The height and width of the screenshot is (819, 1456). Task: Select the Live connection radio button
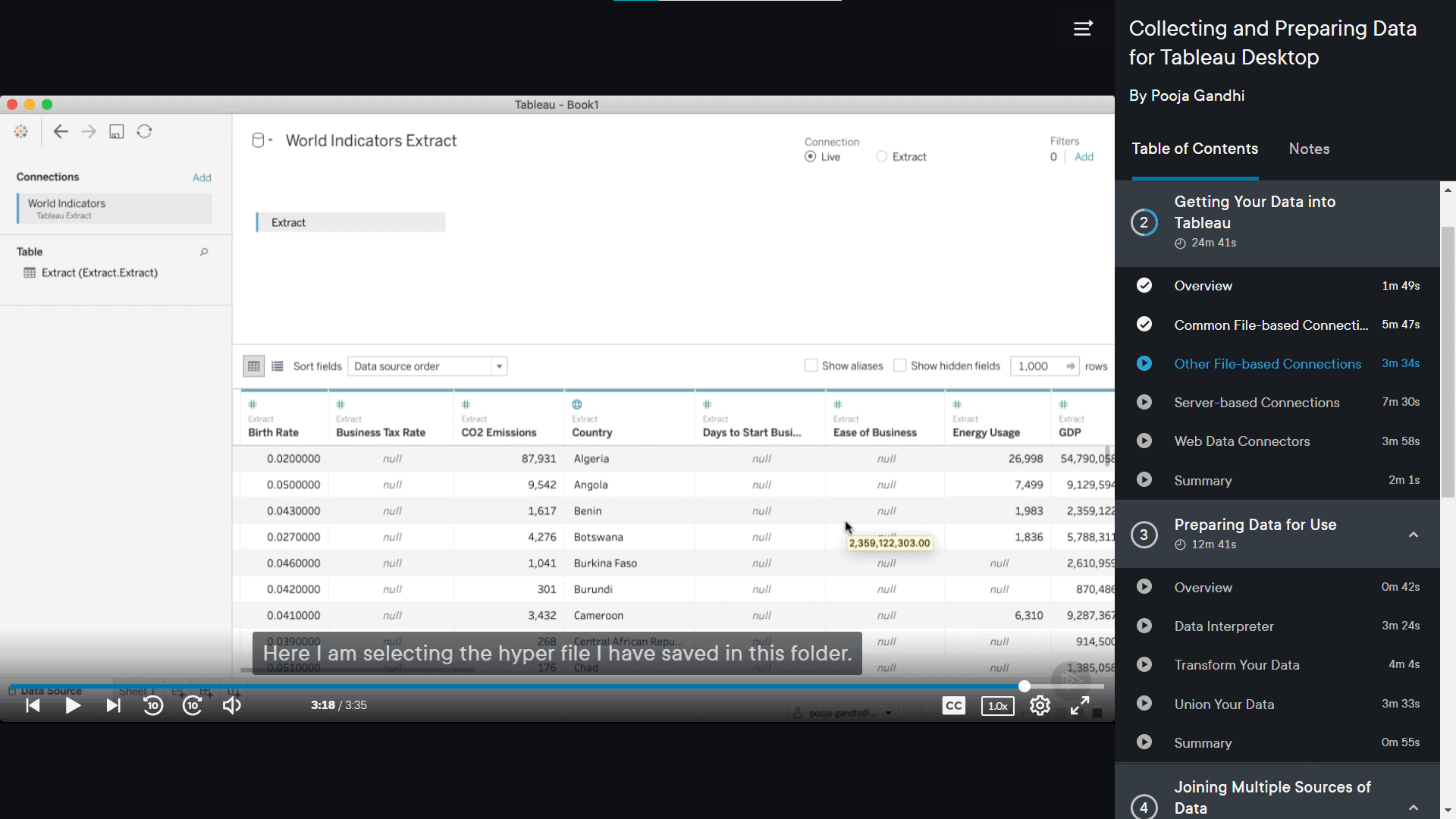tap(810, 156)
